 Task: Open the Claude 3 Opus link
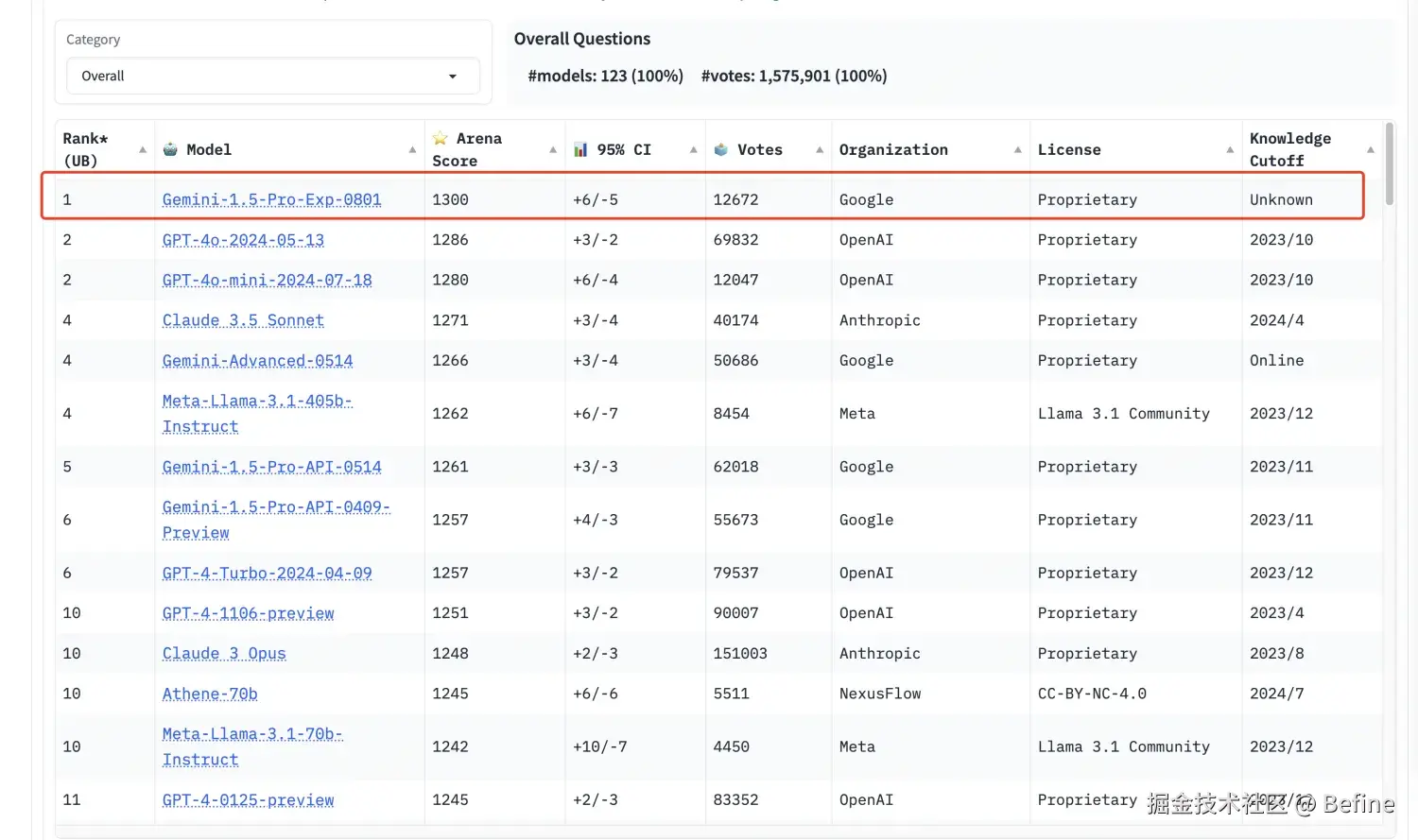coord(224,654)
